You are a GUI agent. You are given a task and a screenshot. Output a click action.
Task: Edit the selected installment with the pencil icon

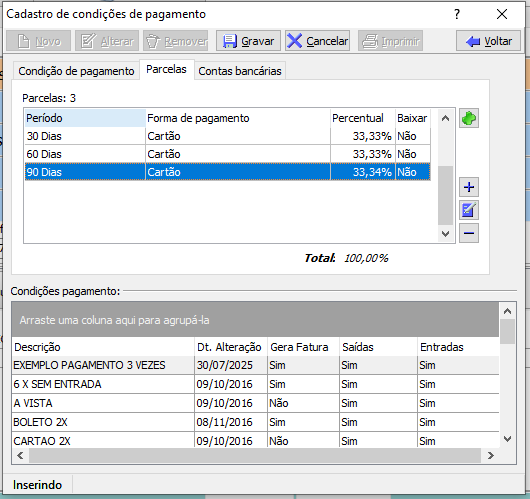[x=468, y=210]
